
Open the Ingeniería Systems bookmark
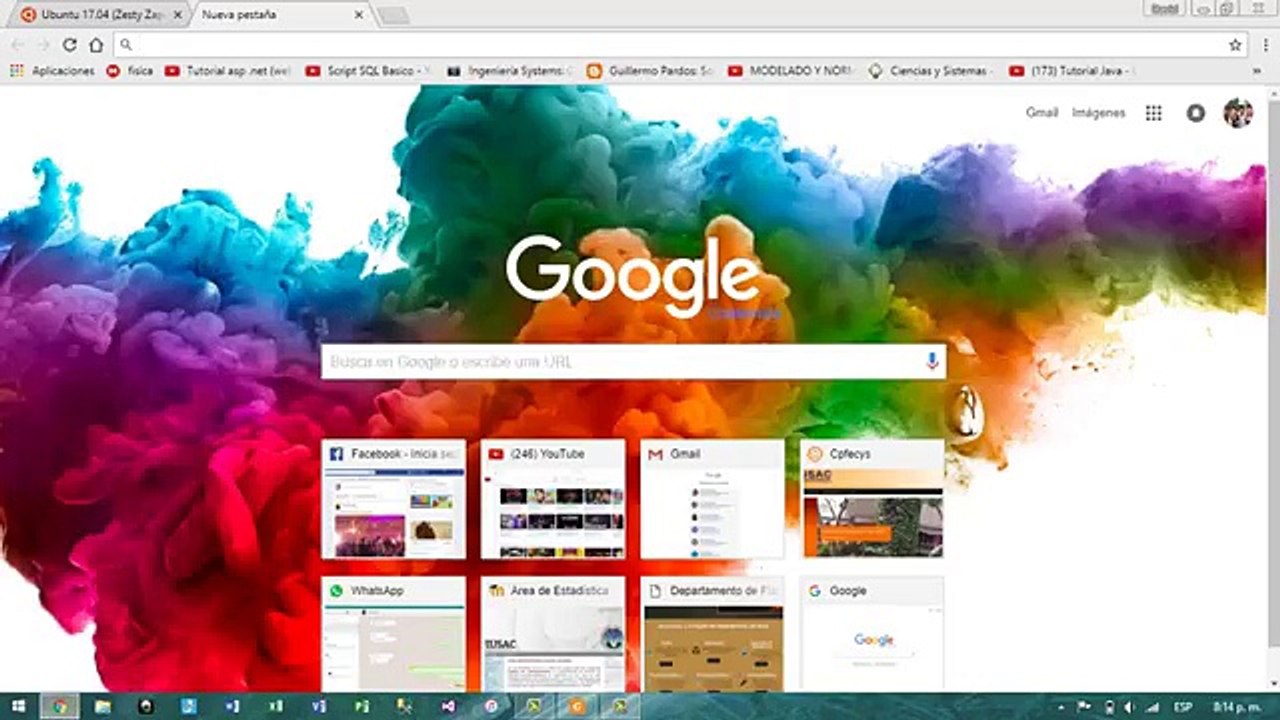(x=510, y=71)
